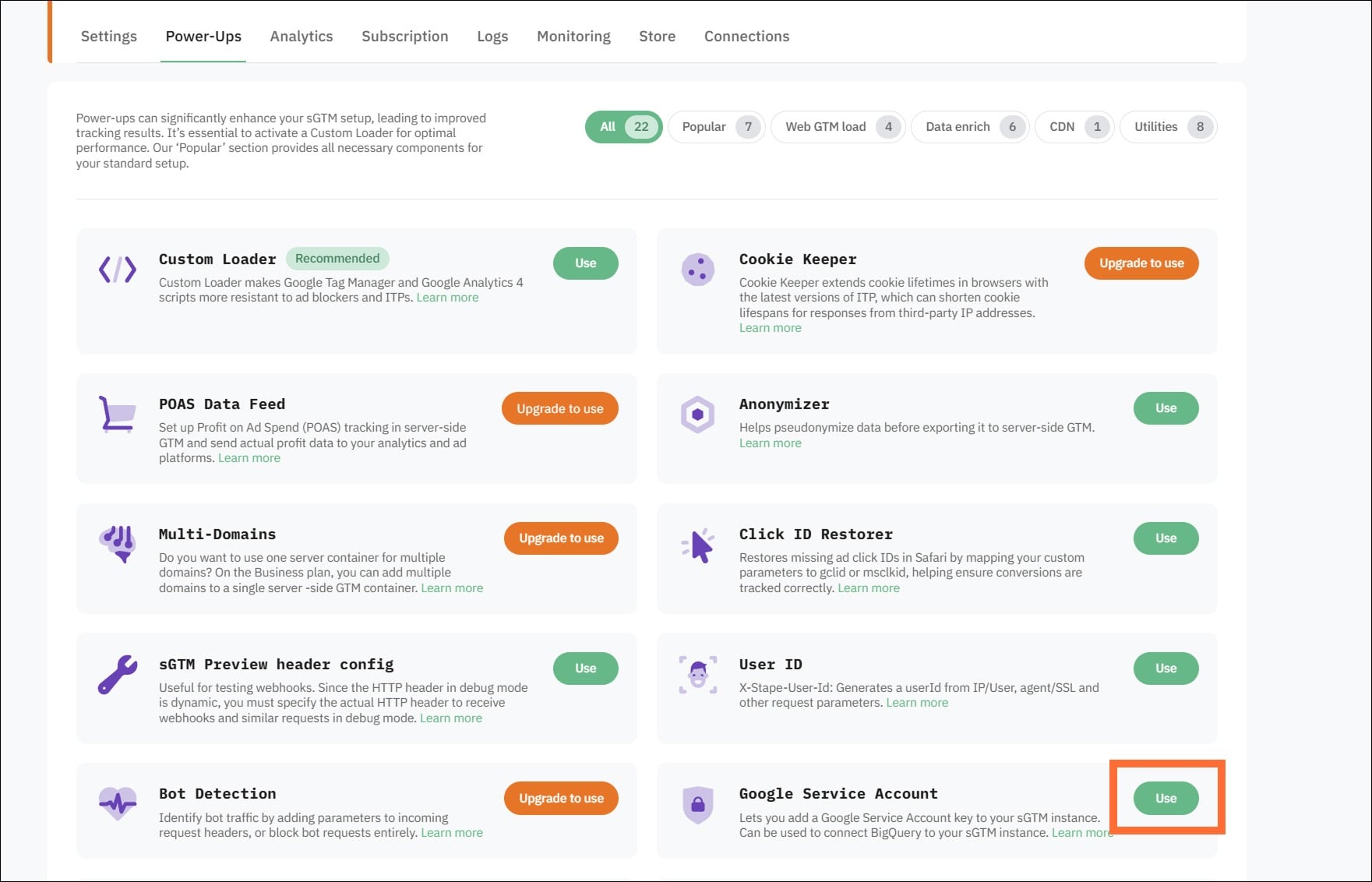1372x882 pixels.
Task: Filter power-ups by CDN
Action: [x=1075, y=127]
